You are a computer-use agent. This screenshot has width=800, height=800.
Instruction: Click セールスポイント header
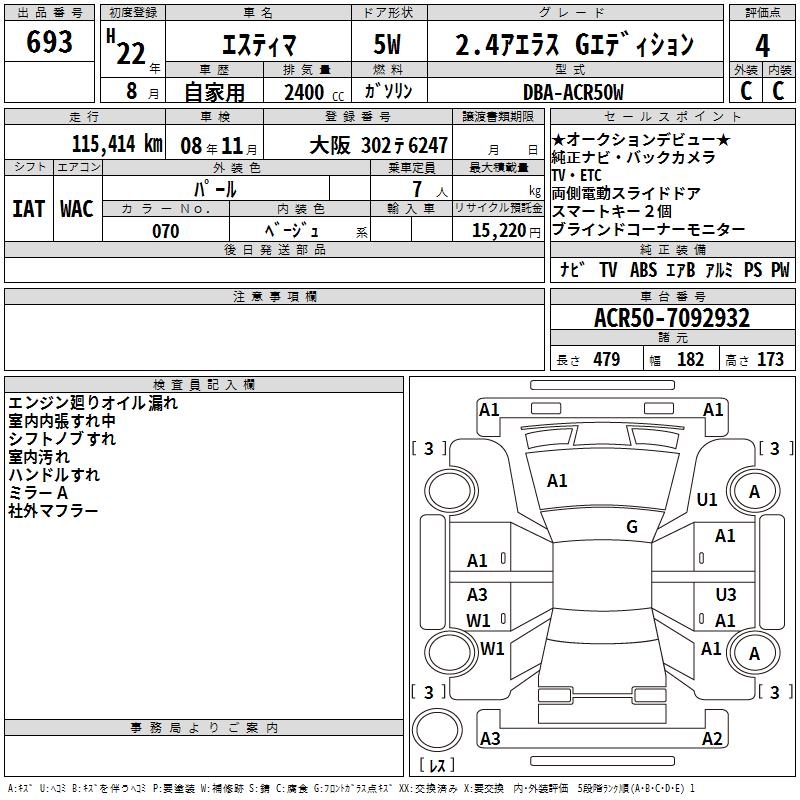(672, 116)
